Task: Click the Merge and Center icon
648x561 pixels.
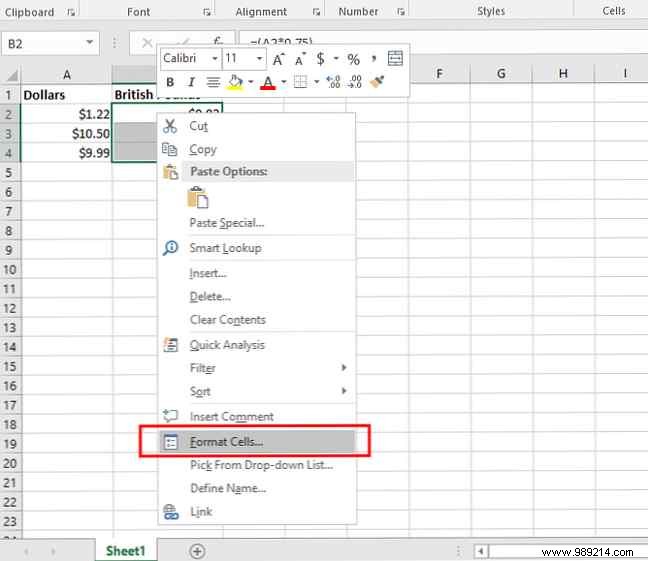Action: pos(395,58)
